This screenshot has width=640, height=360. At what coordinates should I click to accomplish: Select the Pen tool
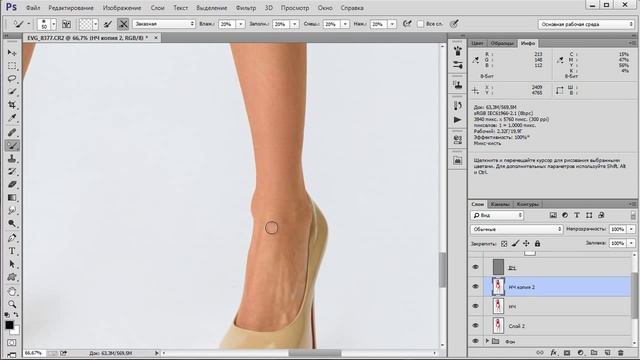pos(12,238)
